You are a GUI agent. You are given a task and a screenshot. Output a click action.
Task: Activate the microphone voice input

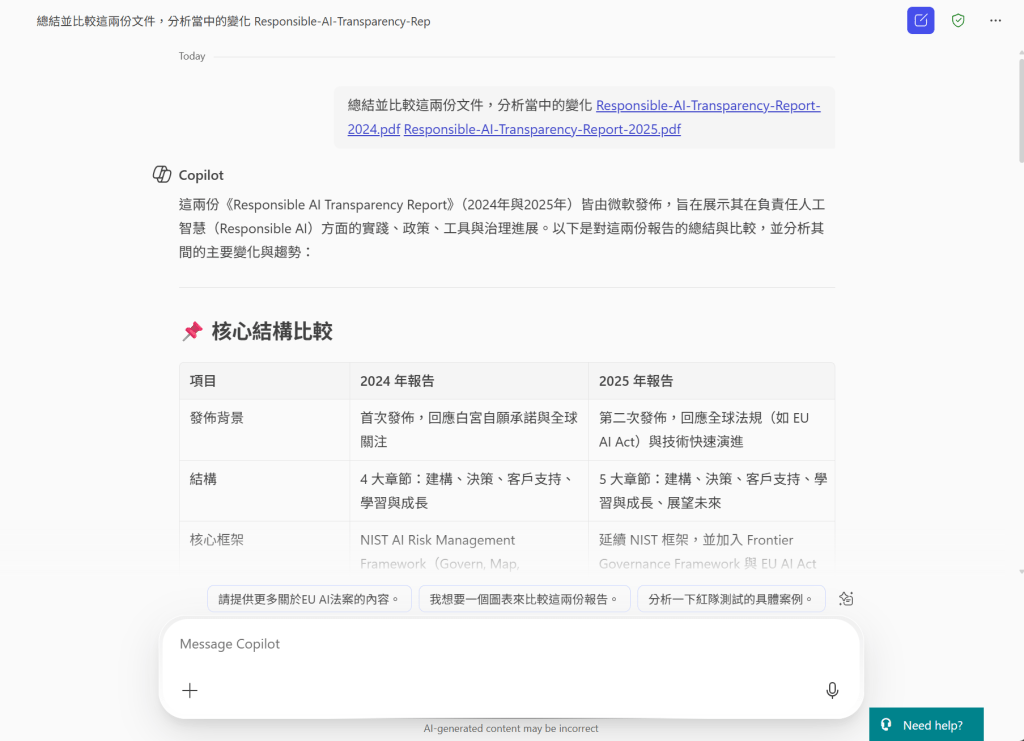click(832, 690)
